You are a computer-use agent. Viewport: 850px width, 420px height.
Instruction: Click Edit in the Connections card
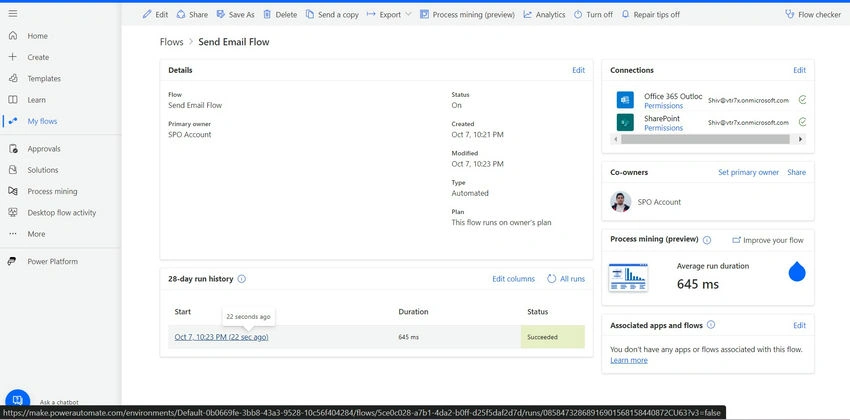[800, 70]
